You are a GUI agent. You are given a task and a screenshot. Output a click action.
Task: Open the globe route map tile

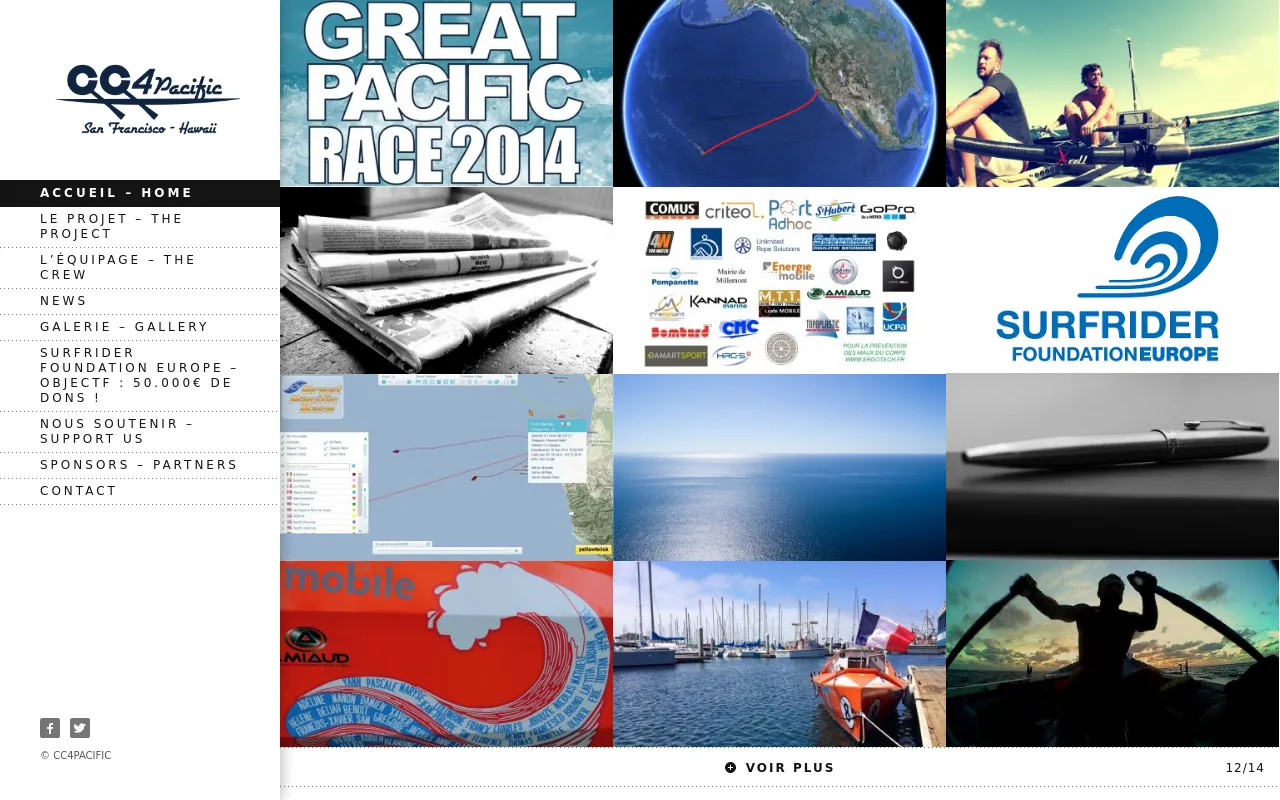pos(779,93)
